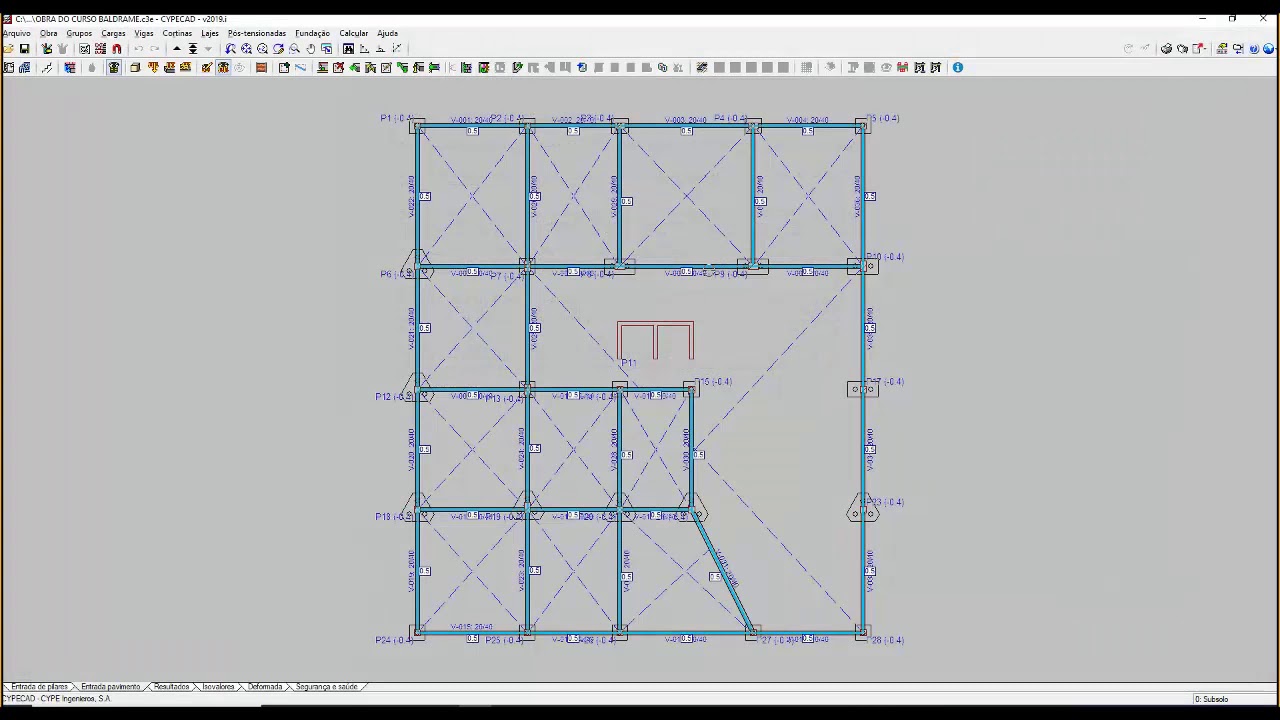Viewport: 1280px width, 720px height.
Task: Open the Cargas menu
Action: 113,33
